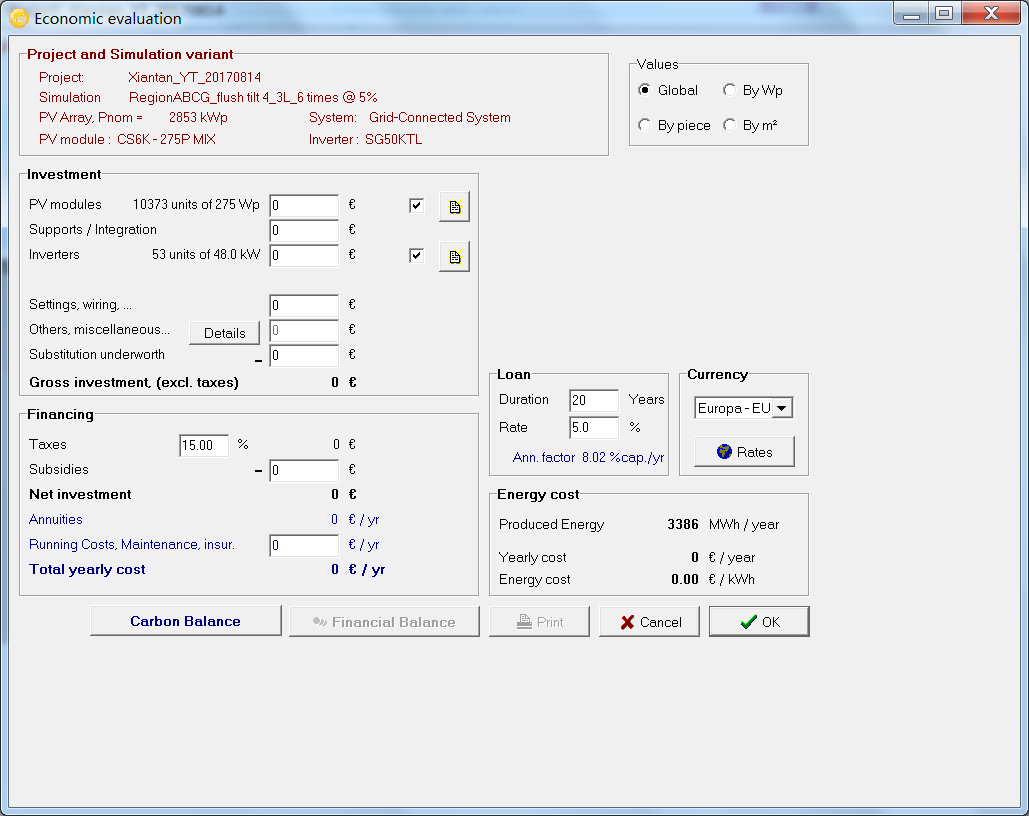Image resolution: width=1029 pixels, height=816 pixels.
Task: Open the Carbon Balance window
Action: [x=185, y=621]
